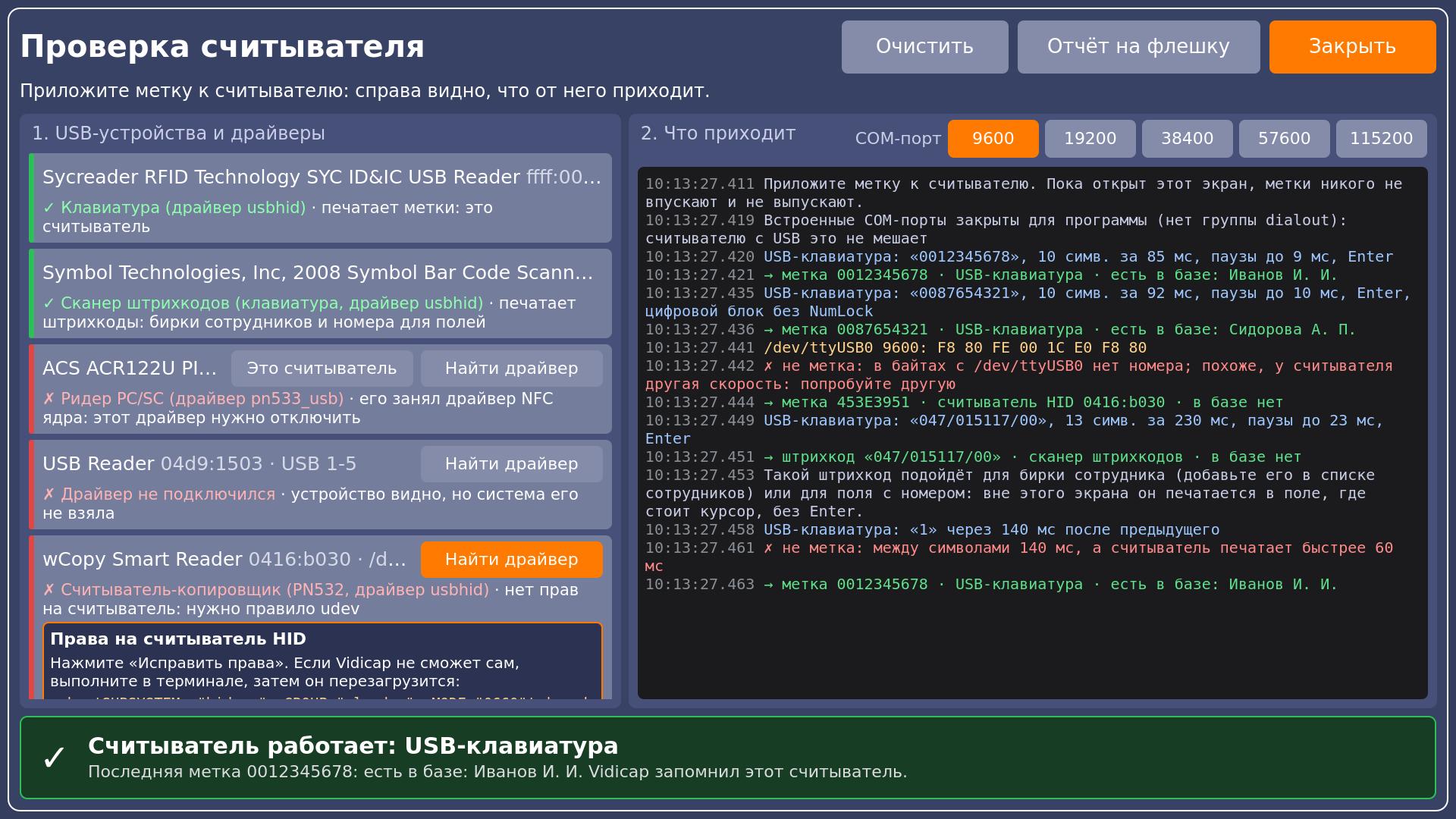
Task: Click log line «штрихкод «047/015117/00»»
Action: (973, 457)
